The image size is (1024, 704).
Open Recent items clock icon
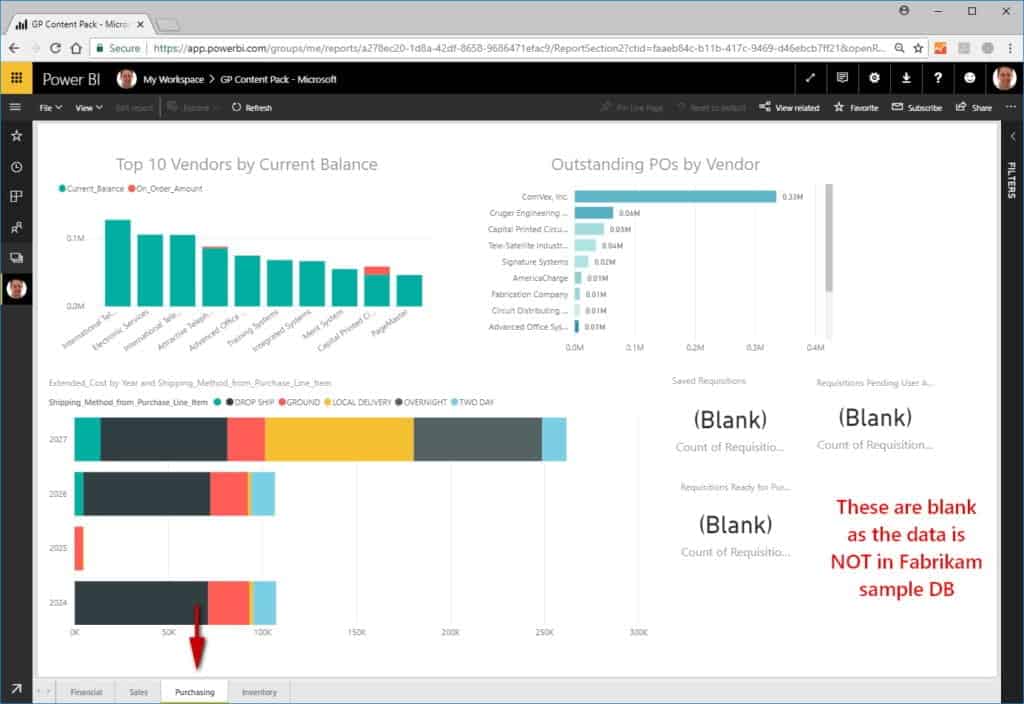click(15, 165)
